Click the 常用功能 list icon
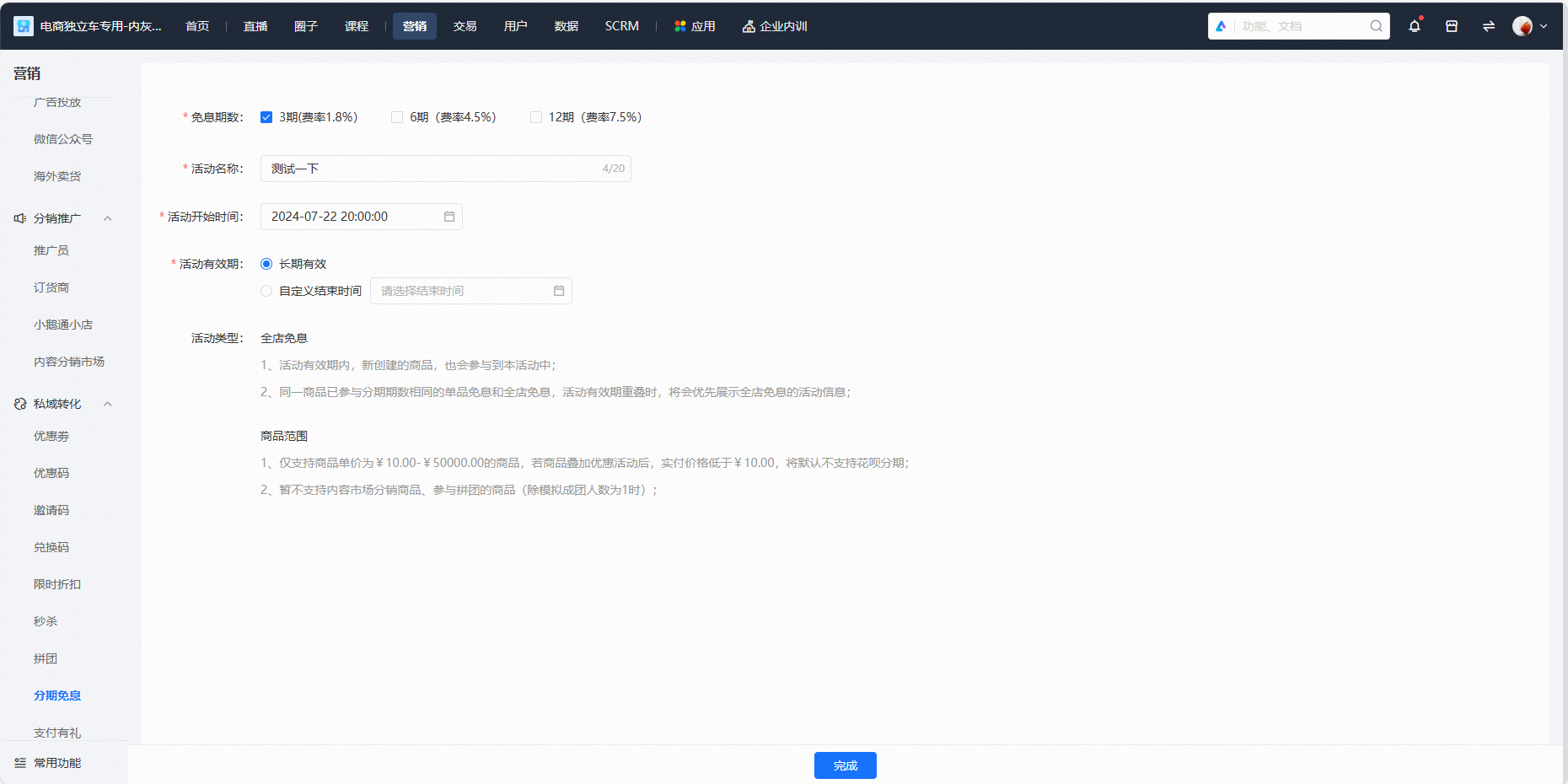Screen dimensions: 1568x784 (x=20, y=763)
